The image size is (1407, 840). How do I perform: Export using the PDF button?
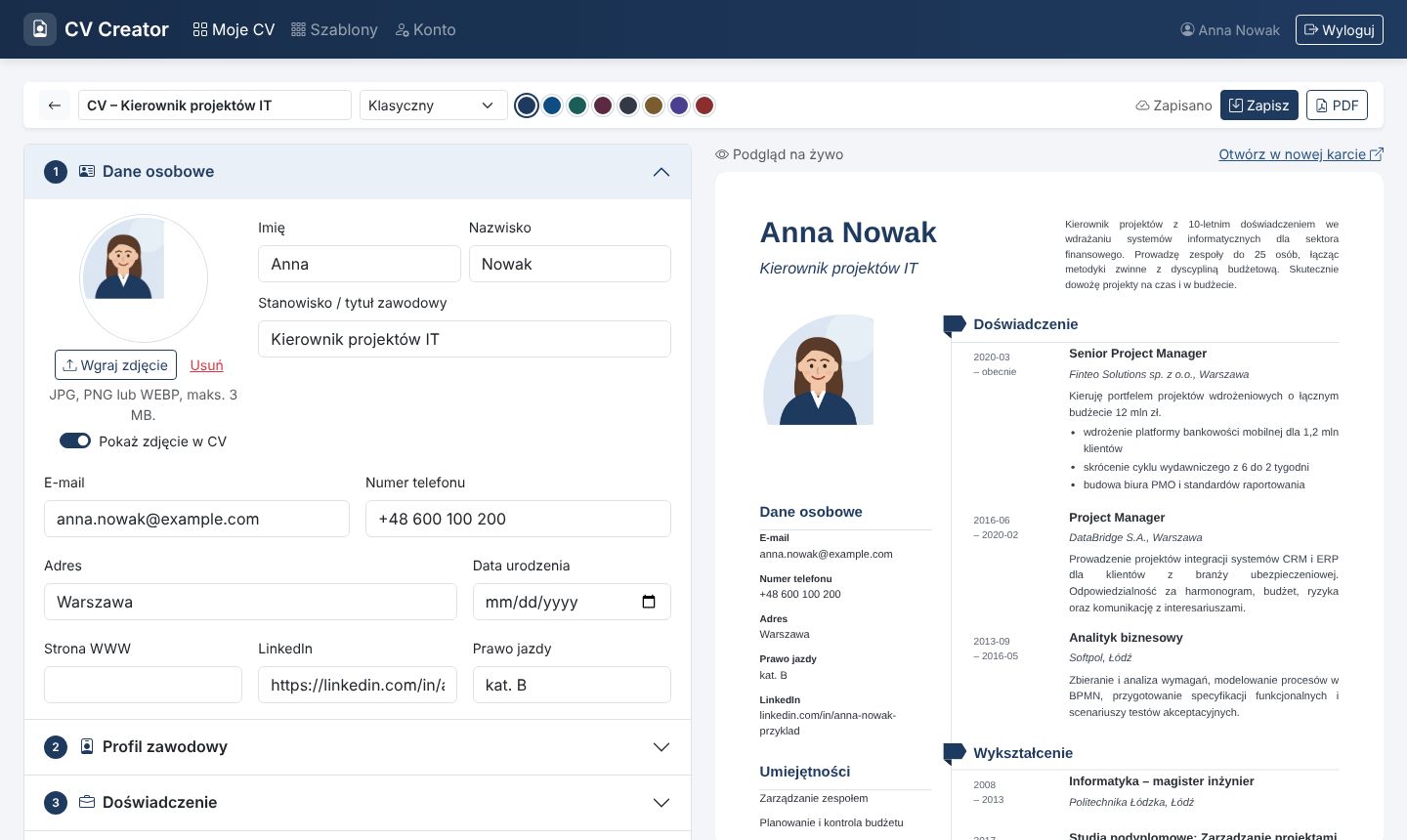coord(1337,105)
